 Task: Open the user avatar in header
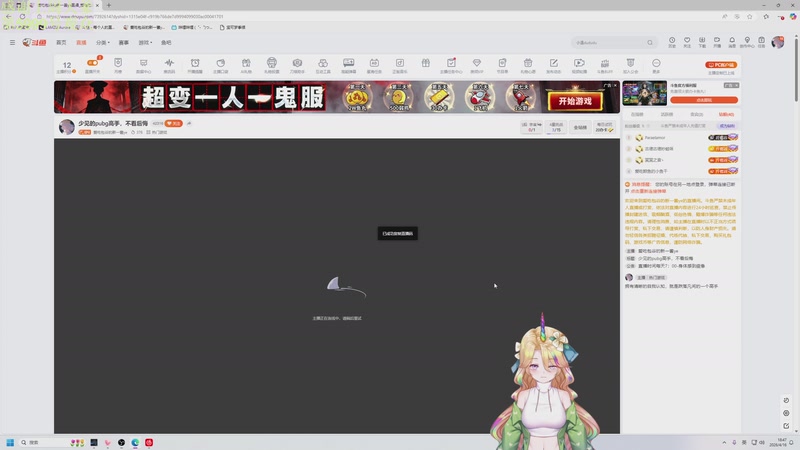pyautogui.click(x=778, y=42)
